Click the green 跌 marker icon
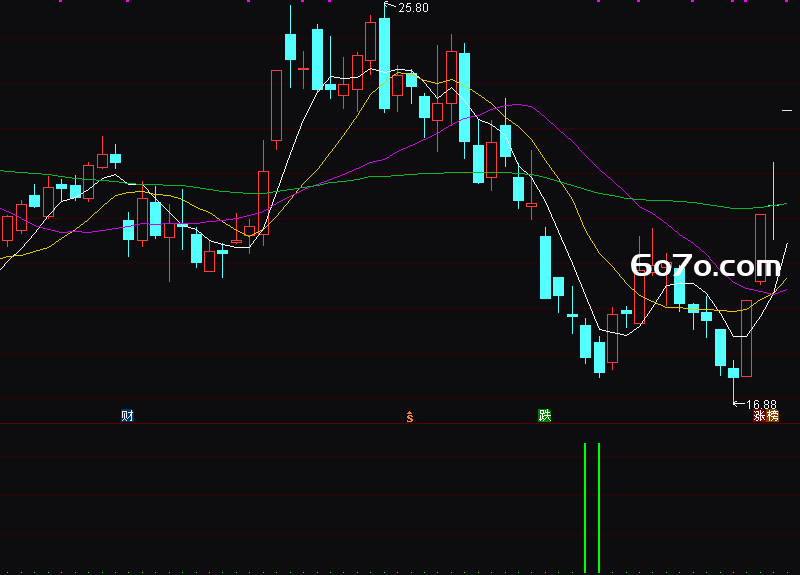The width and height of the screenshot is (800, 575). [x=544, y=415]
